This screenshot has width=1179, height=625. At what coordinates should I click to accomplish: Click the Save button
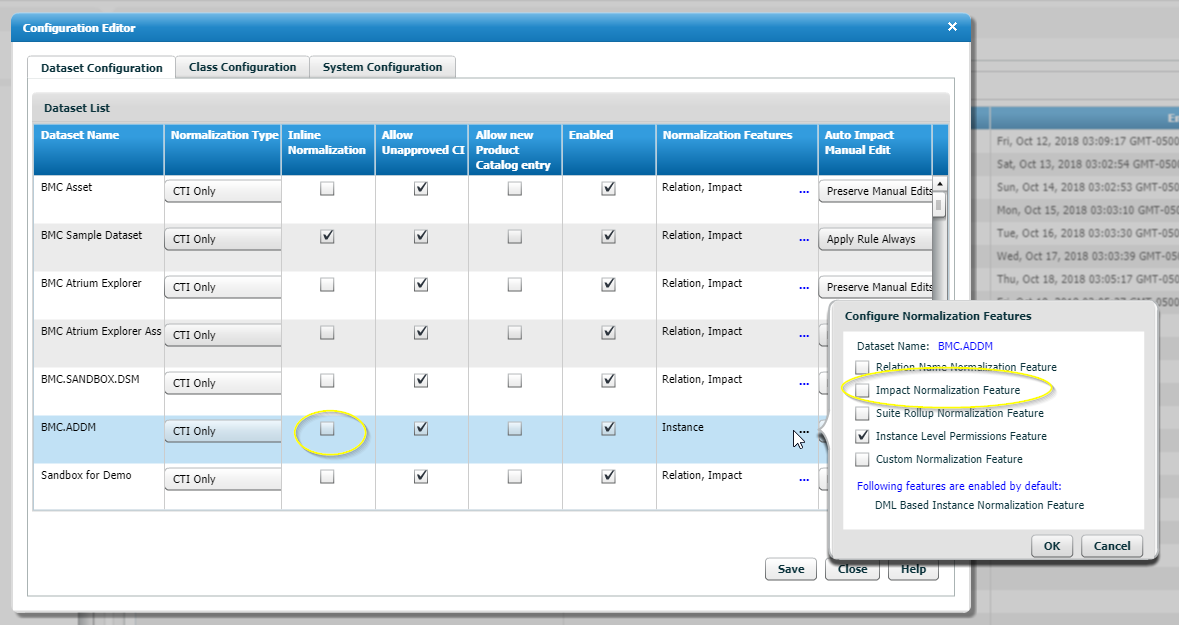pyautogui.click(x=791, y=569)
